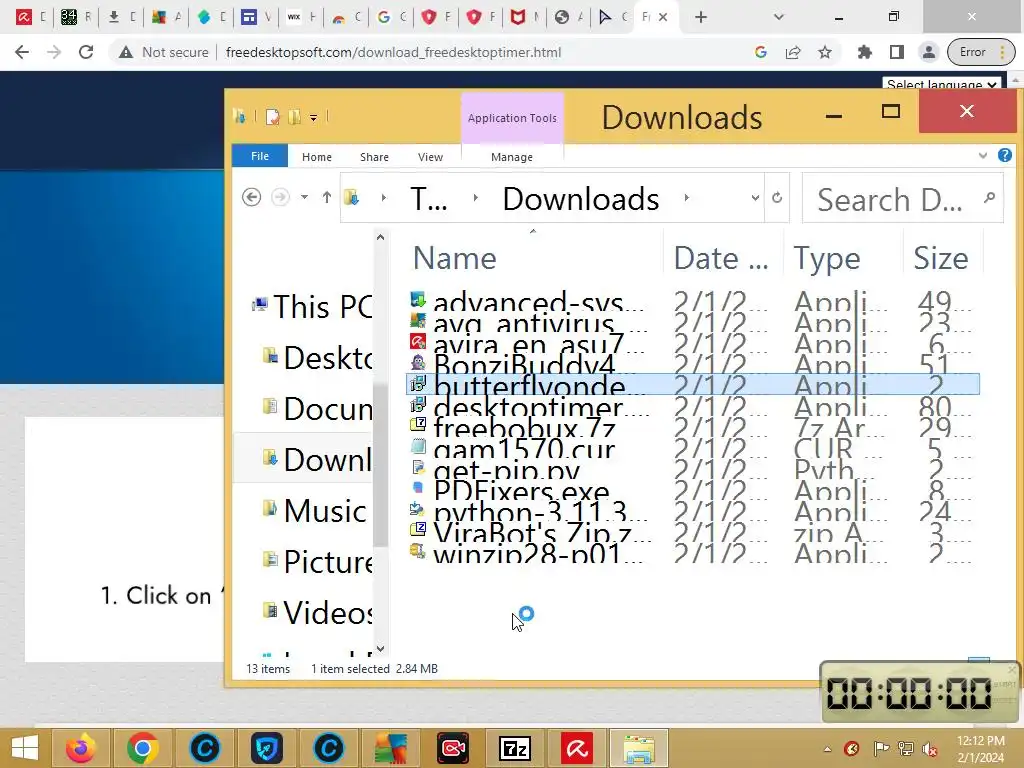The image size is (1024, 768).
Task: Select the Application Tools contextual tab
Action: pos(512,118)
